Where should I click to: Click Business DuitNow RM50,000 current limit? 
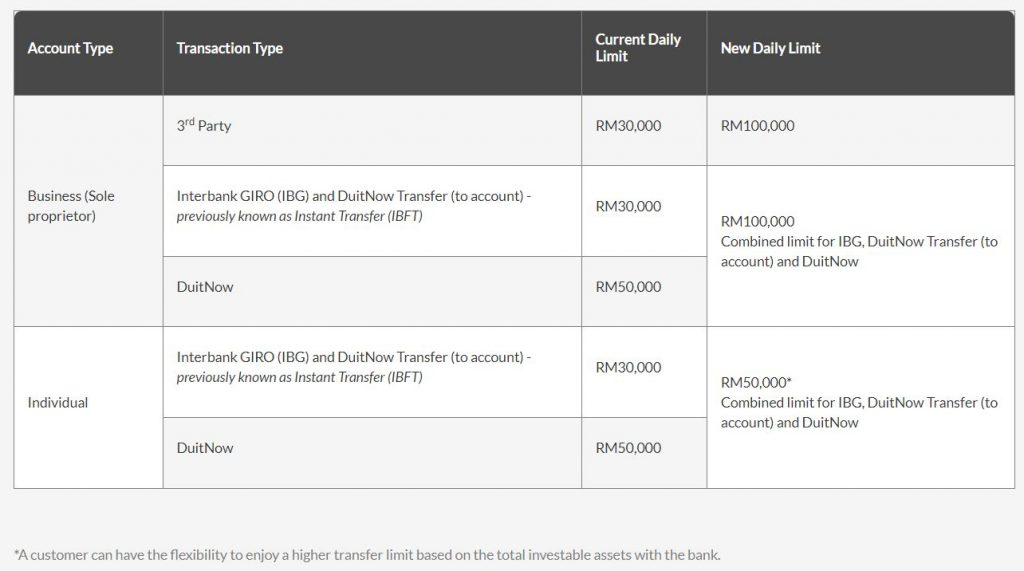(628, 287)
